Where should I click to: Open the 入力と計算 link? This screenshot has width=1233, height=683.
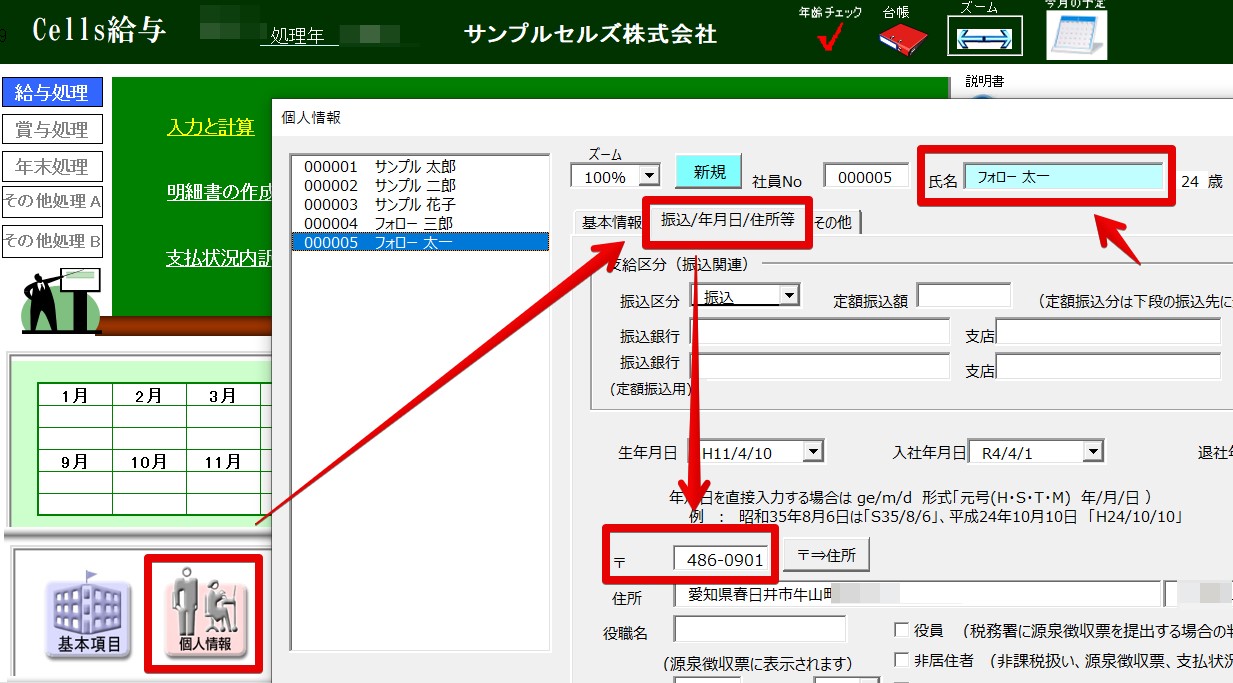click(210, 128)
